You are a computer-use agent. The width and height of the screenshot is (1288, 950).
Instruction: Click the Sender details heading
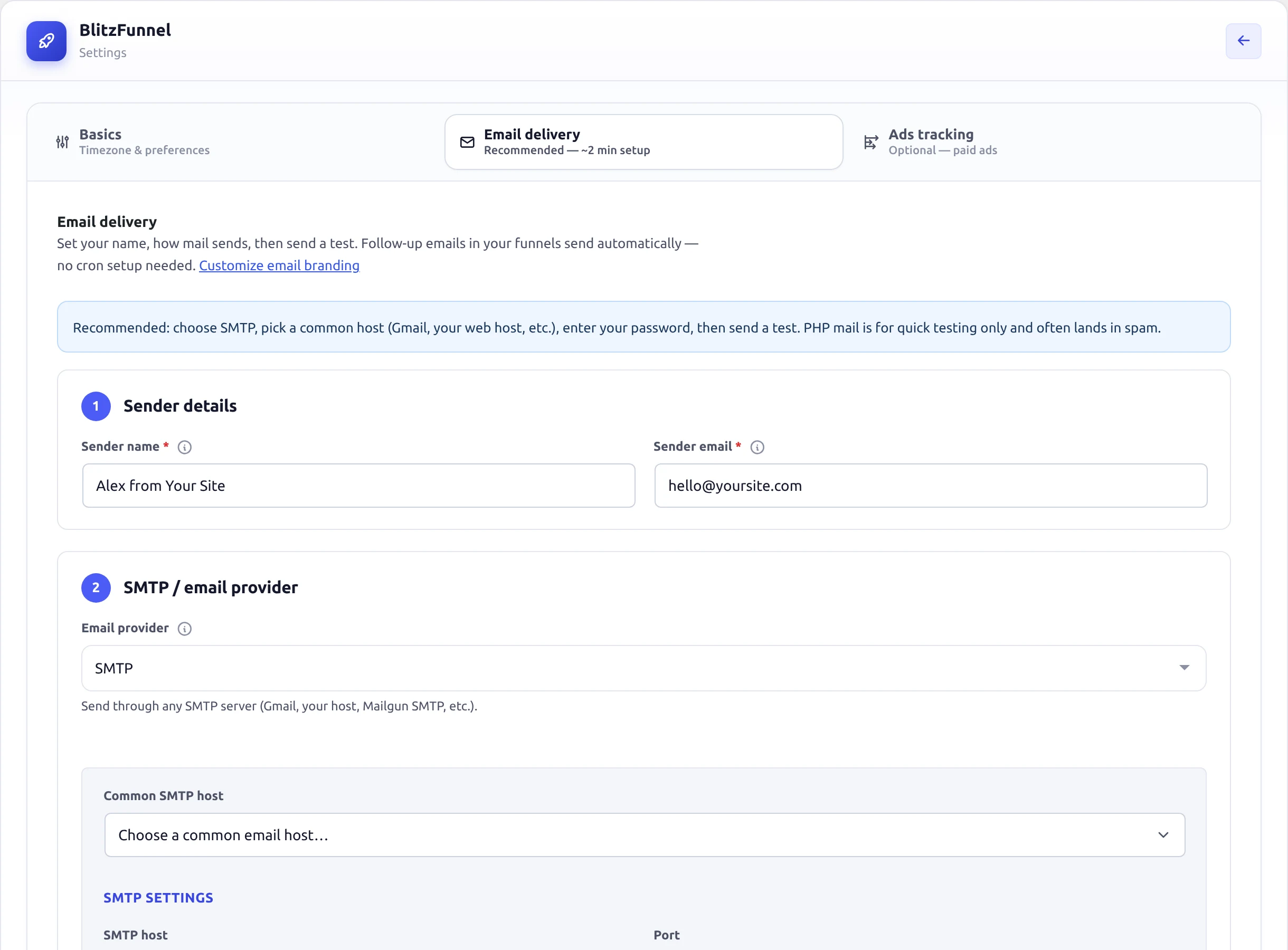(x=180, y=406)
